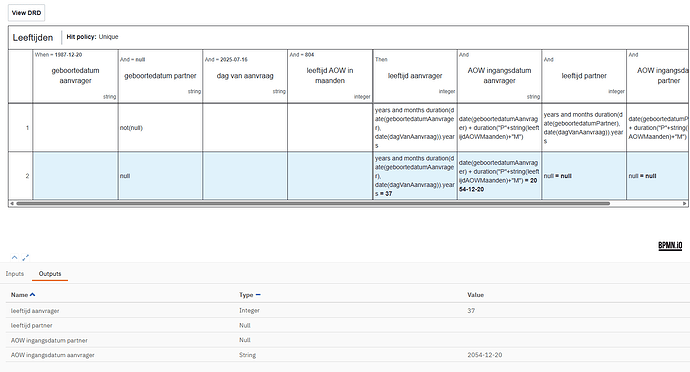Select the geboortedatum partner column header
Screen dimensions: 690x372
[x=160, y=76]
